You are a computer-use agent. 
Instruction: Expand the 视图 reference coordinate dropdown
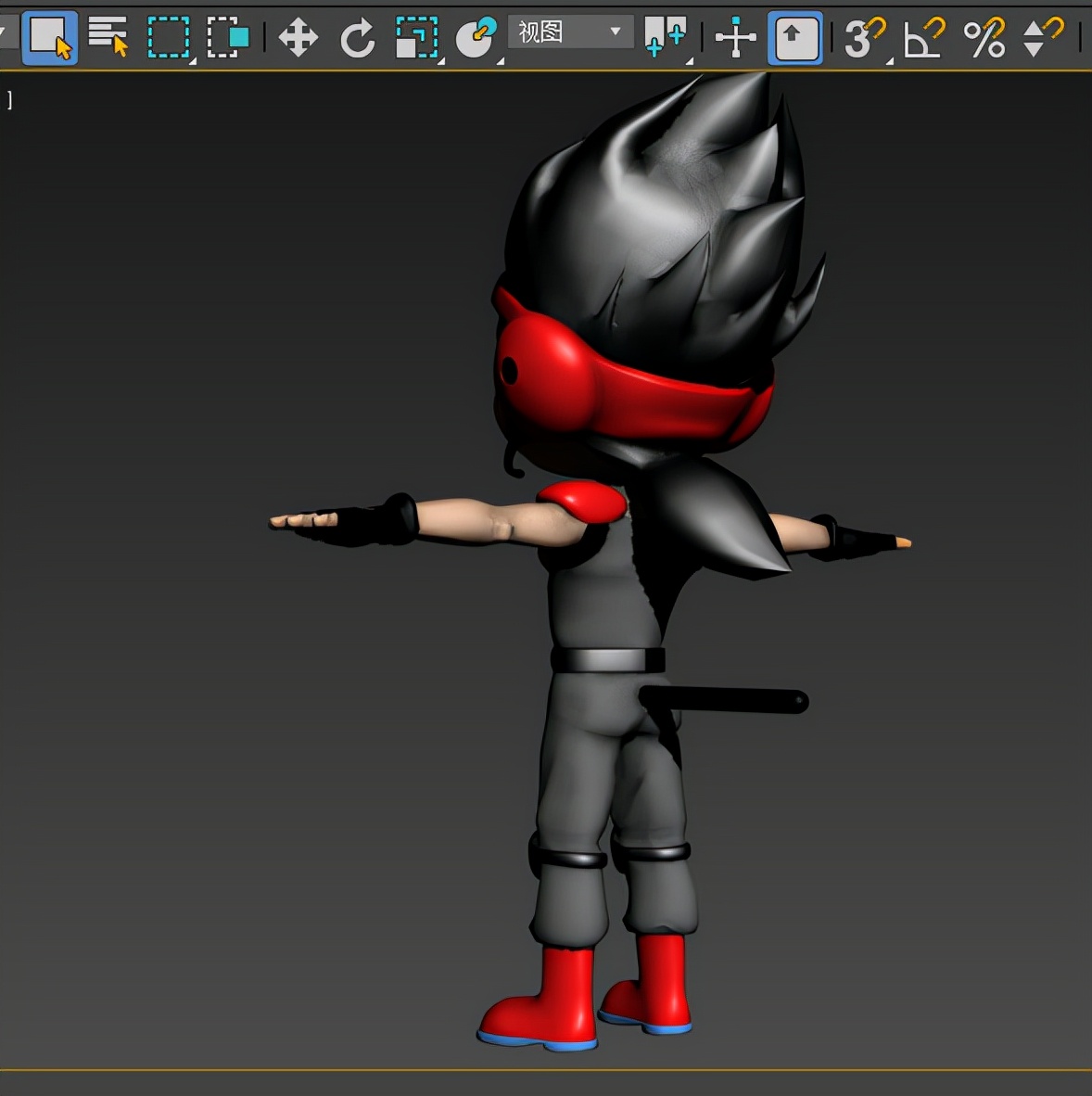pos(570,32)
